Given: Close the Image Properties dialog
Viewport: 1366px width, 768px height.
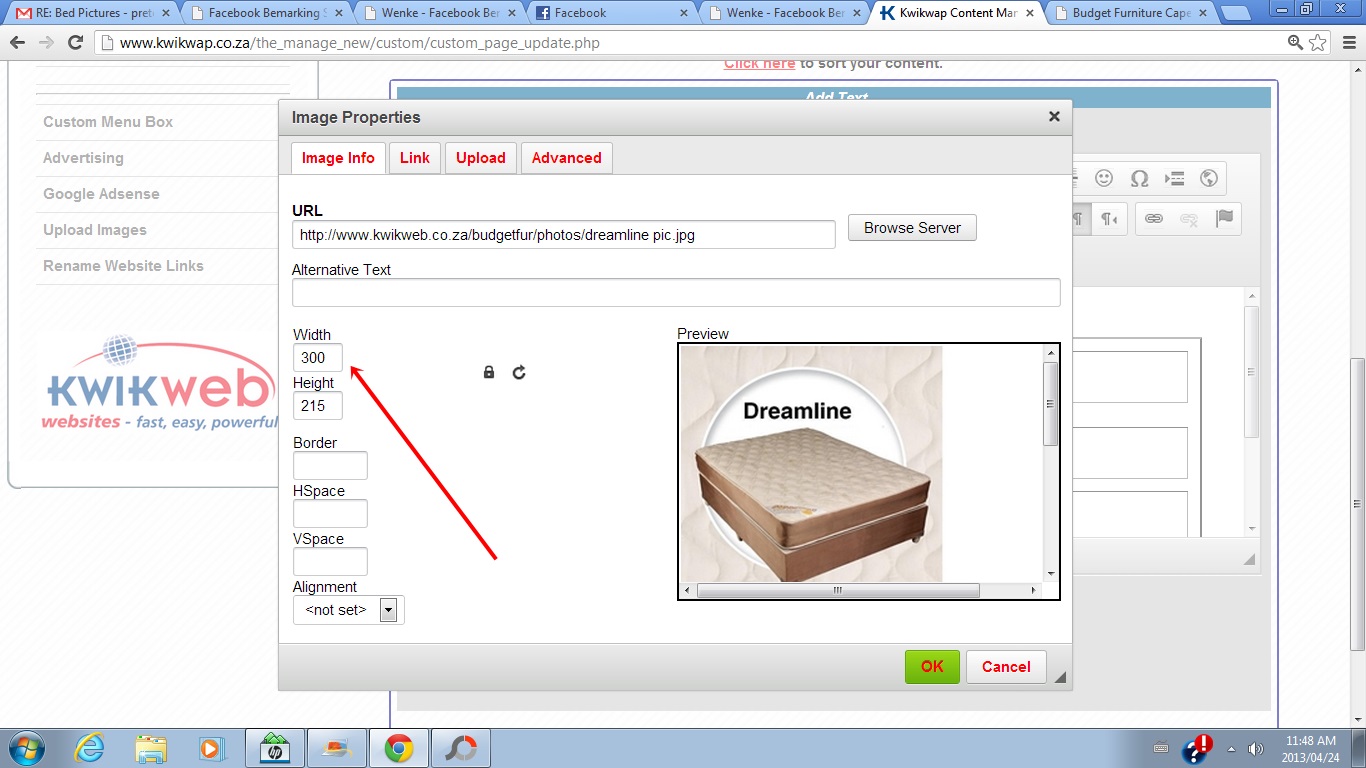Looking at the screenshot, I should point(1054,117).
